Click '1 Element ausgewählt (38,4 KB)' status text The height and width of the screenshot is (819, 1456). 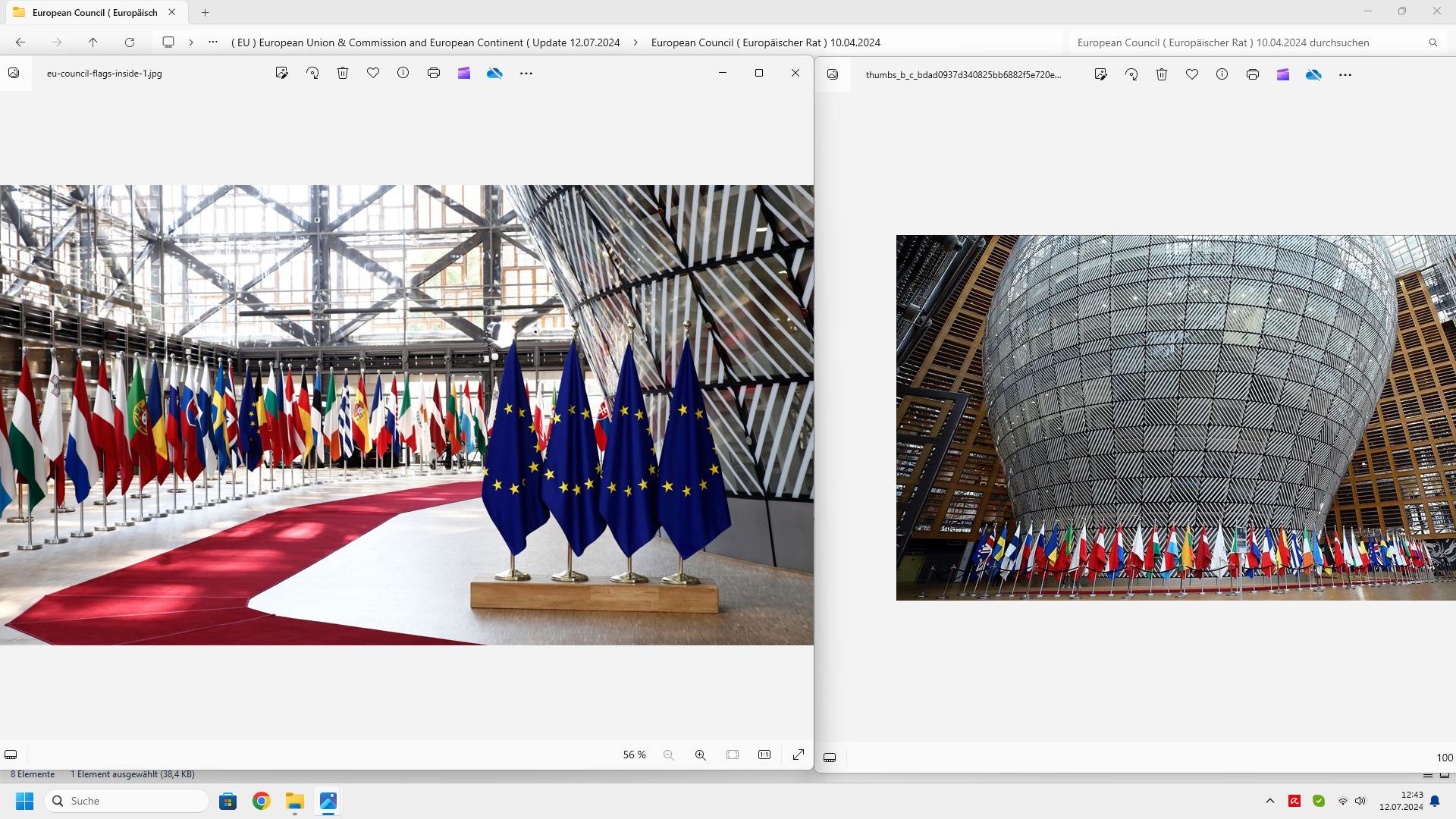[x=133, y=774]
